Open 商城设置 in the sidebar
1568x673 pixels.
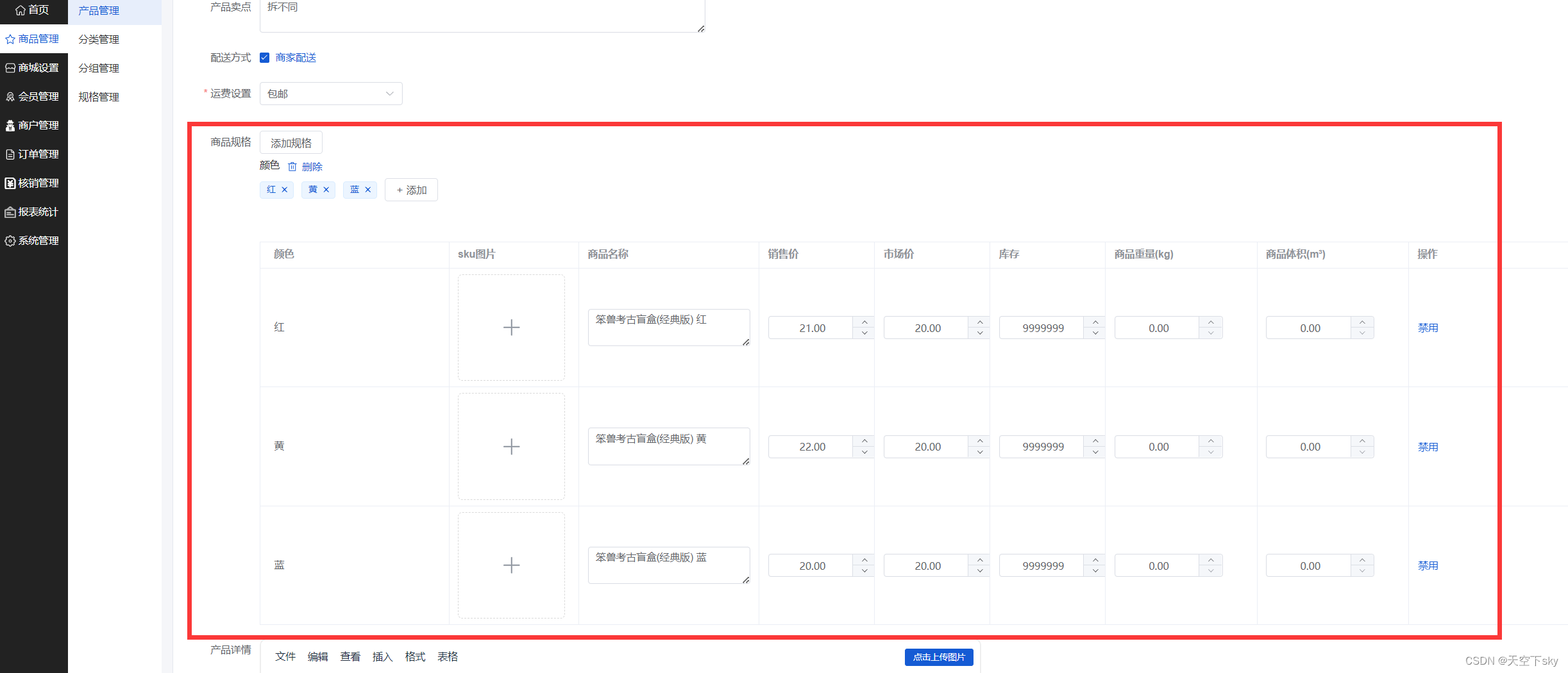33,68
